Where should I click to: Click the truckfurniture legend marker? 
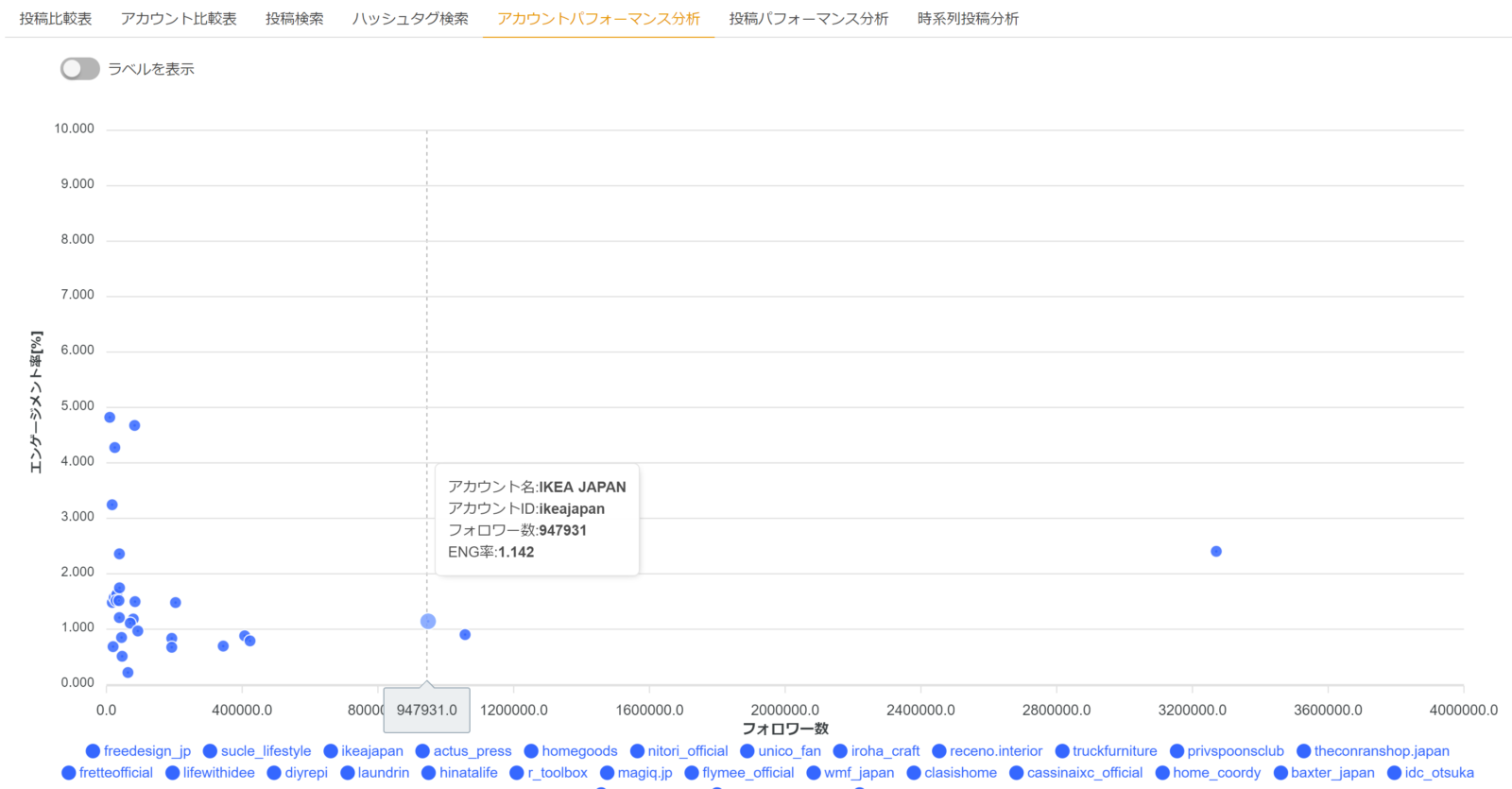coord(1062,751)
